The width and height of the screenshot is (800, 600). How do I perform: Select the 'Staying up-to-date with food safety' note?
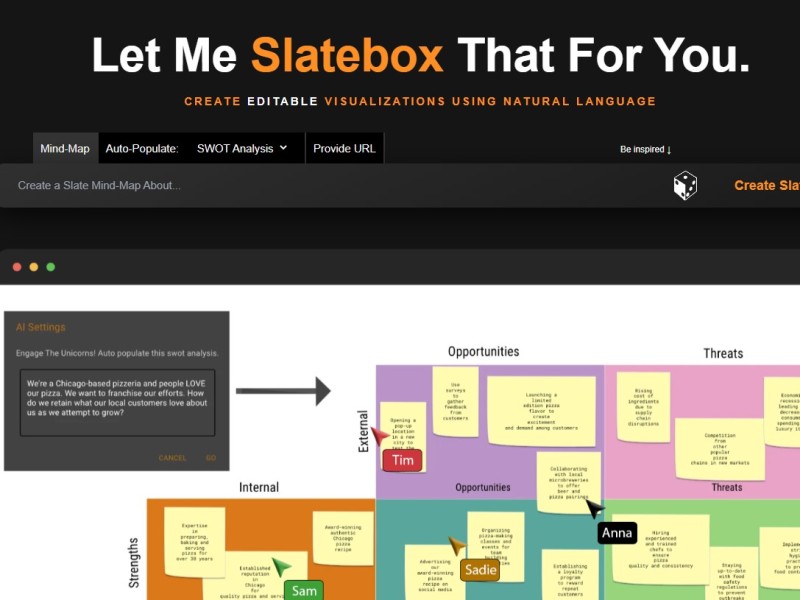pyautogui.click(x=732, y=574)
